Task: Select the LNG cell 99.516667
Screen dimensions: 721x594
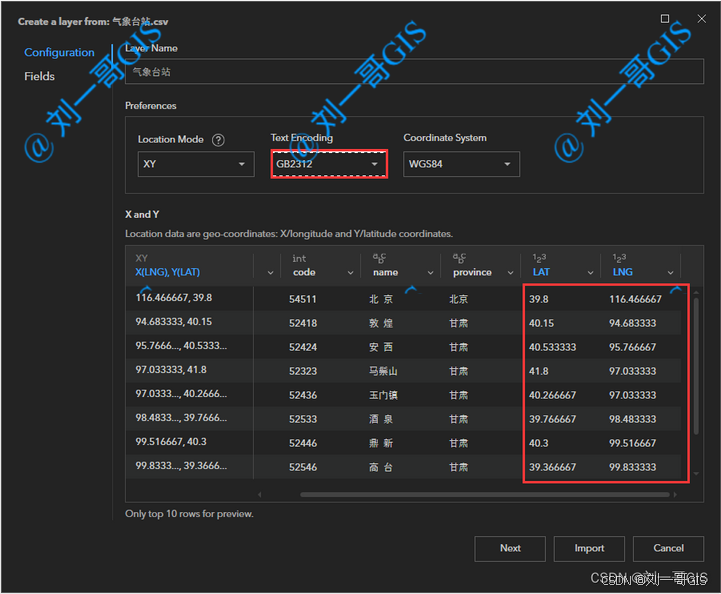Action: click(x=633, y=443)
